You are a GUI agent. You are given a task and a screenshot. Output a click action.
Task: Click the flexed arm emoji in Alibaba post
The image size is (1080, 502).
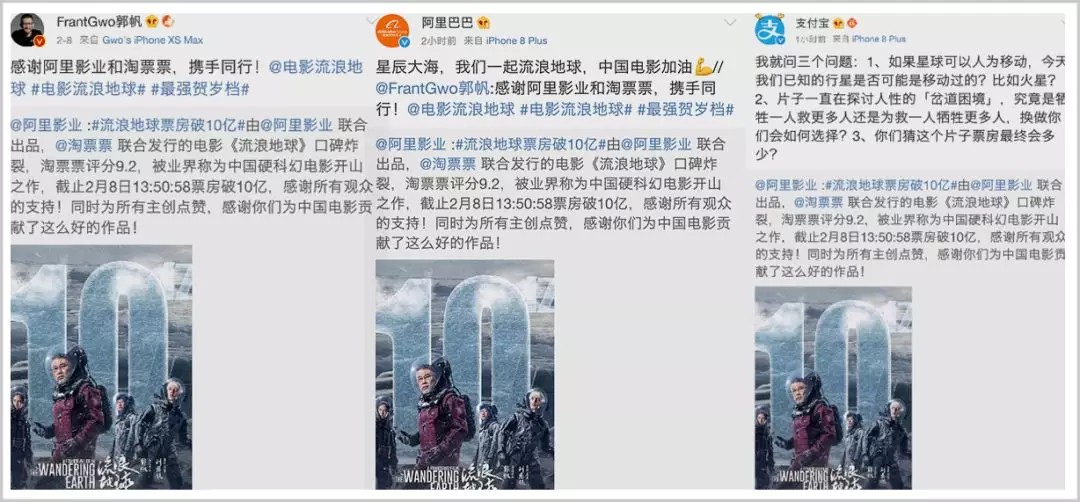(x=704, y=70)
